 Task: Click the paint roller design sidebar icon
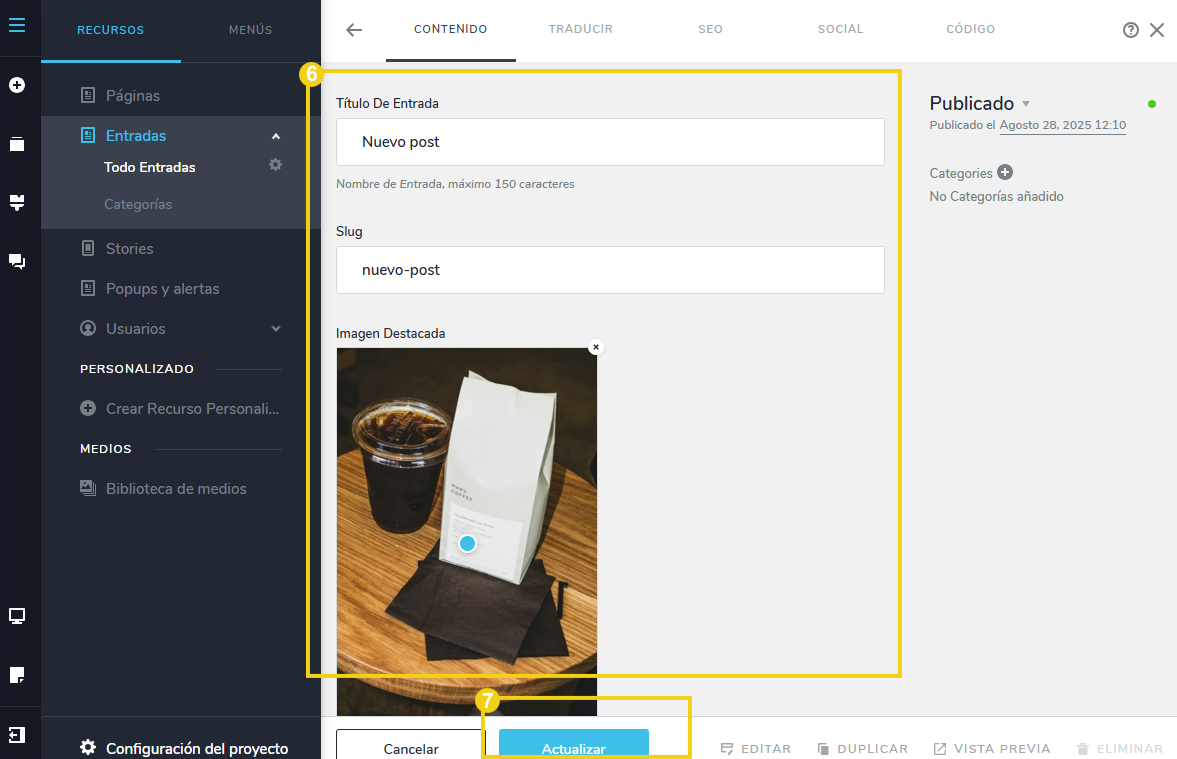(x=17, y=202)
